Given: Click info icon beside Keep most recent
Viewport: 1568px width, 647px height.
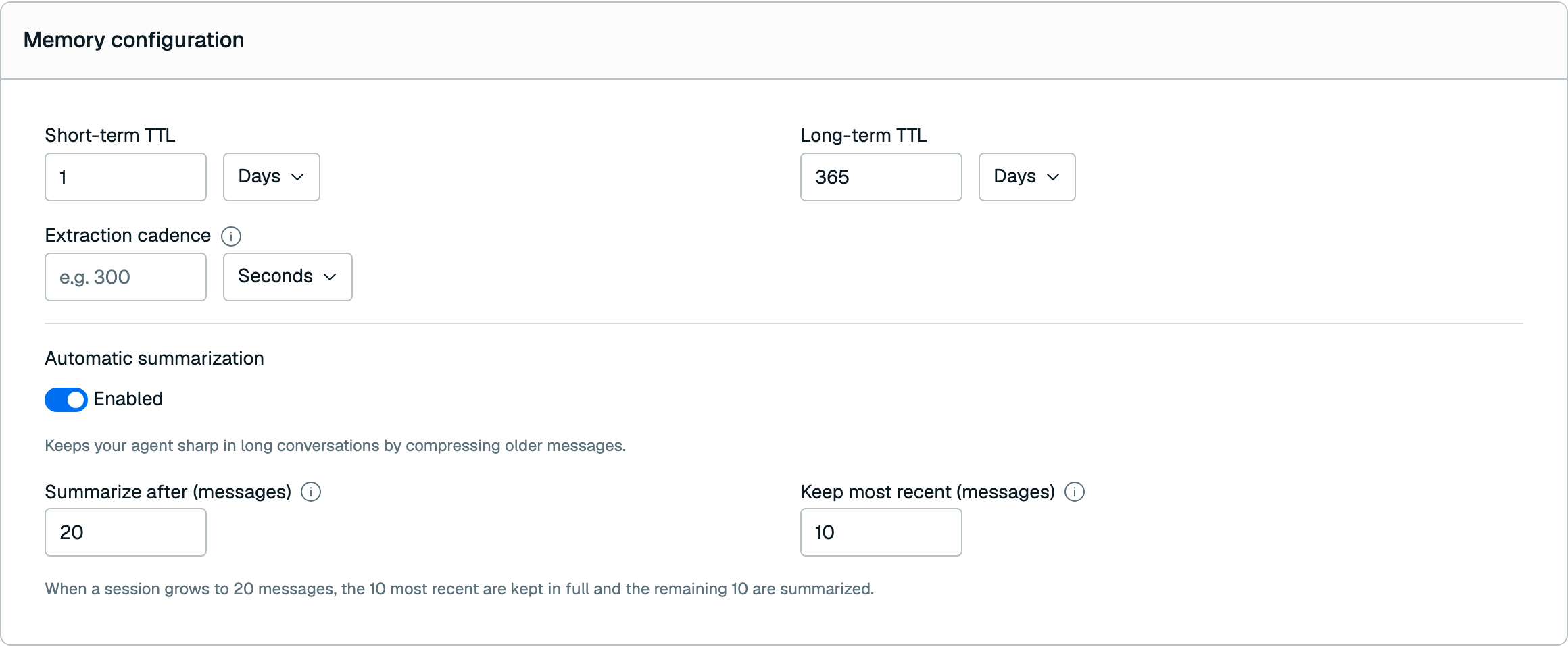Looking at the screenshot, I should click(x=1075, y=492).
